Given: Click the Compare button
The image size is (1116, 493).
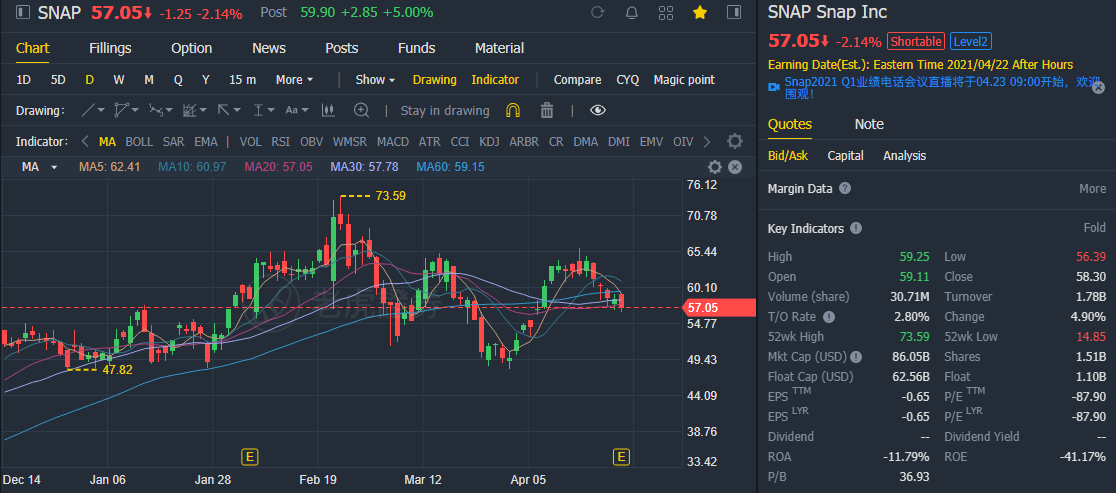Looking at the screenshot, I should (577, 80).
